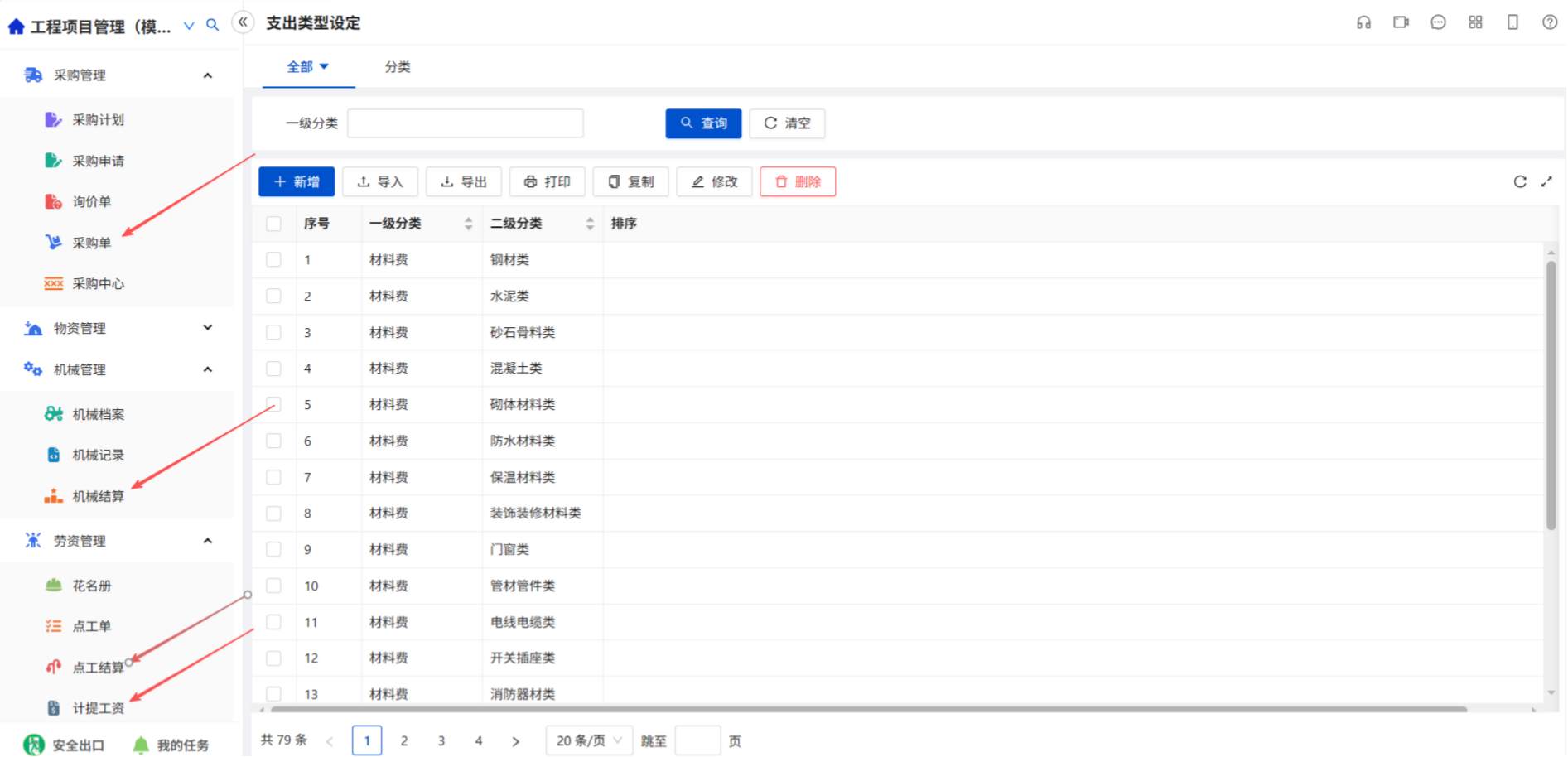Click the grid apps icon

tap(1475, 22)
